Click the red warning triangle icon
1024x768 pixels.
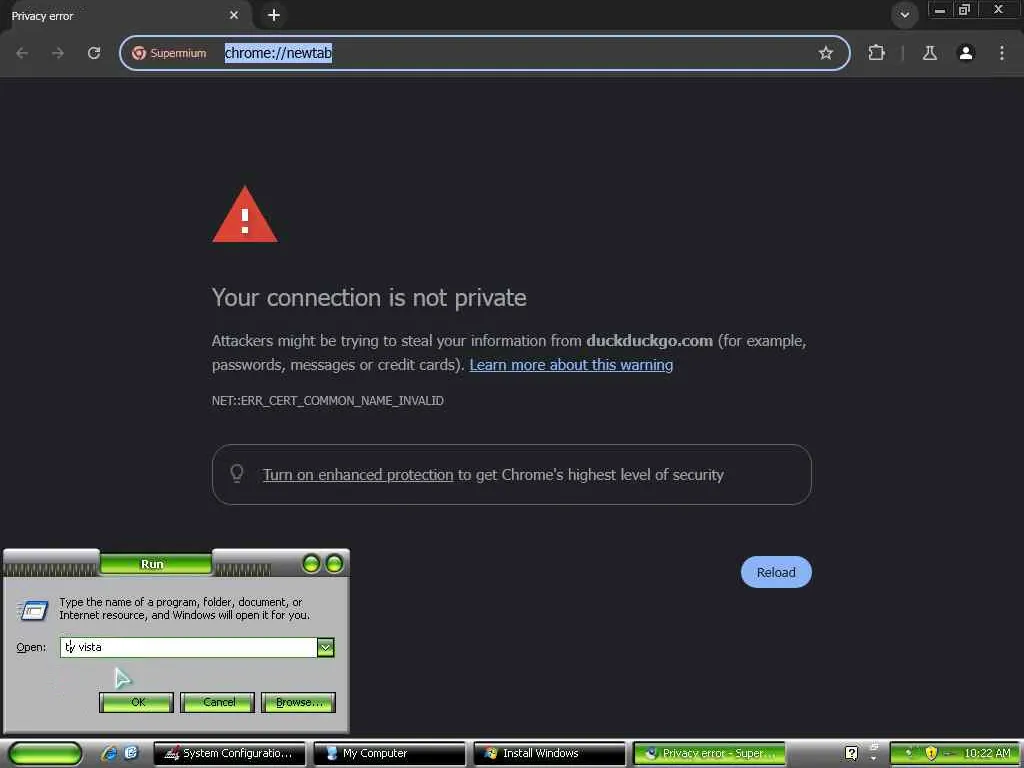pyautogui.click(x=245, y=215)
